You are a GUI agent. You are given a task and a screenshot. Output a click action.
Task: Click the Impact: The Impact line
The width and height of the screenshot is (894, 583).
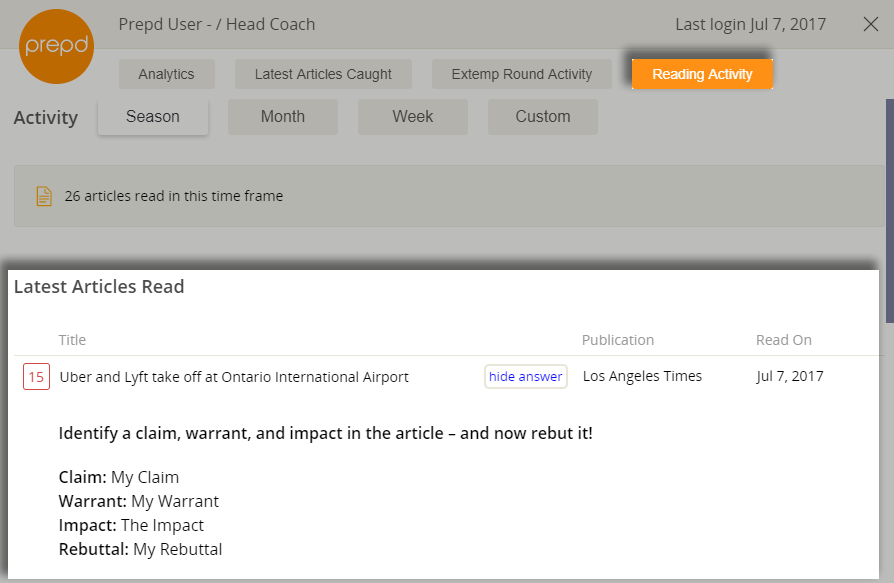tap(131, 525)
